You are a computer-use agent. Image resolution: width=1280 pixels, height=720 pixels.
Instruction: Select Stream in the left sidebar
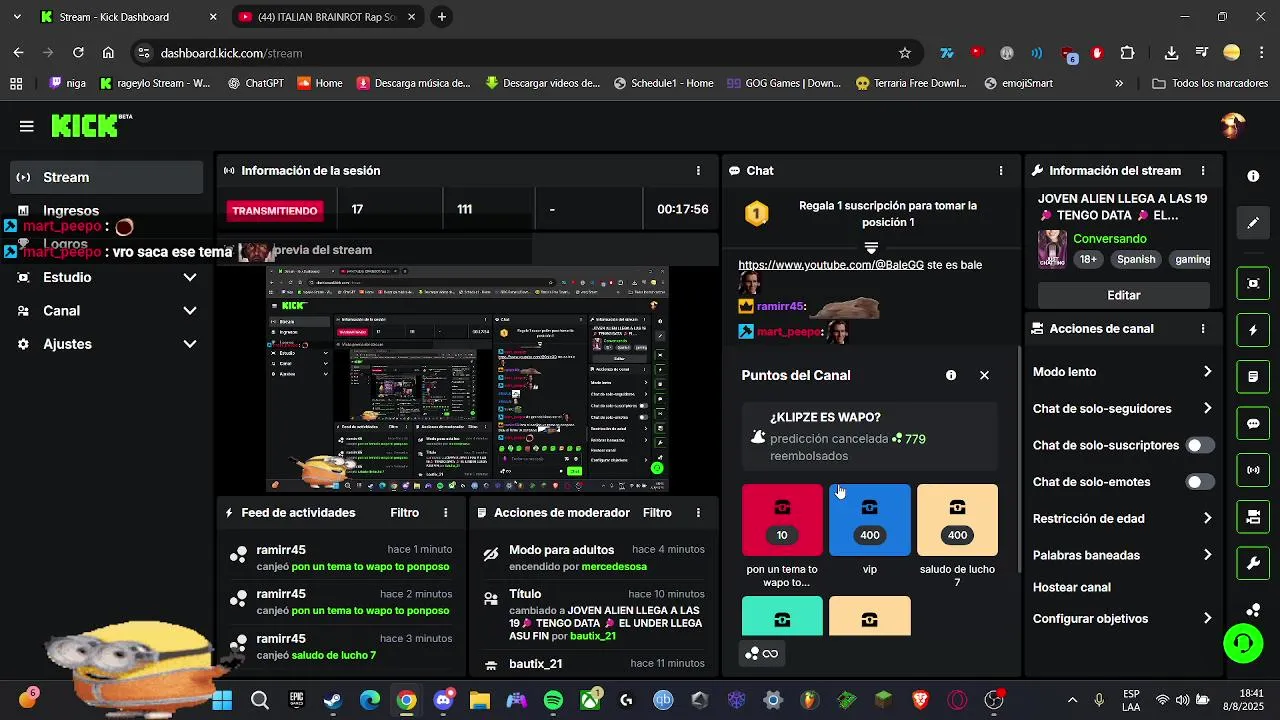(x=108, y=177)
